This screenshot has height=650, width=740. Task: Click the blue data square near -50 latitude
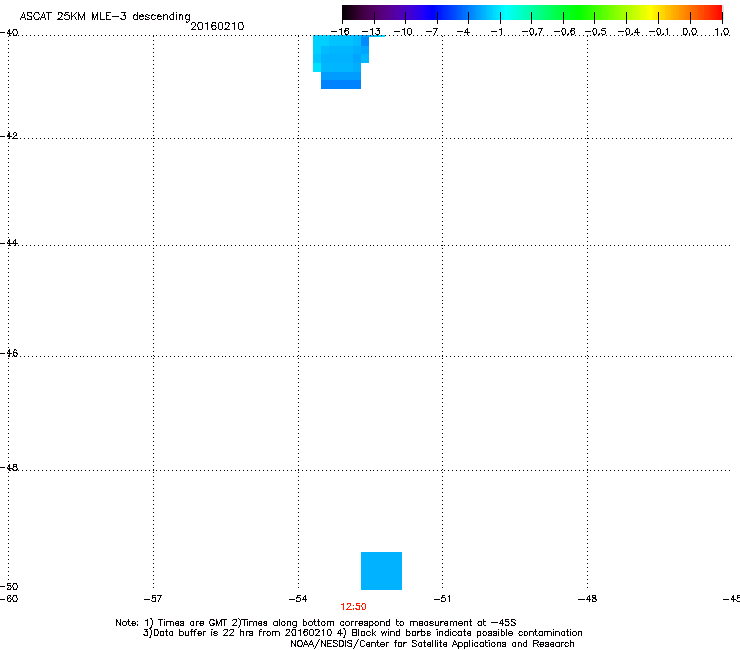381,571
